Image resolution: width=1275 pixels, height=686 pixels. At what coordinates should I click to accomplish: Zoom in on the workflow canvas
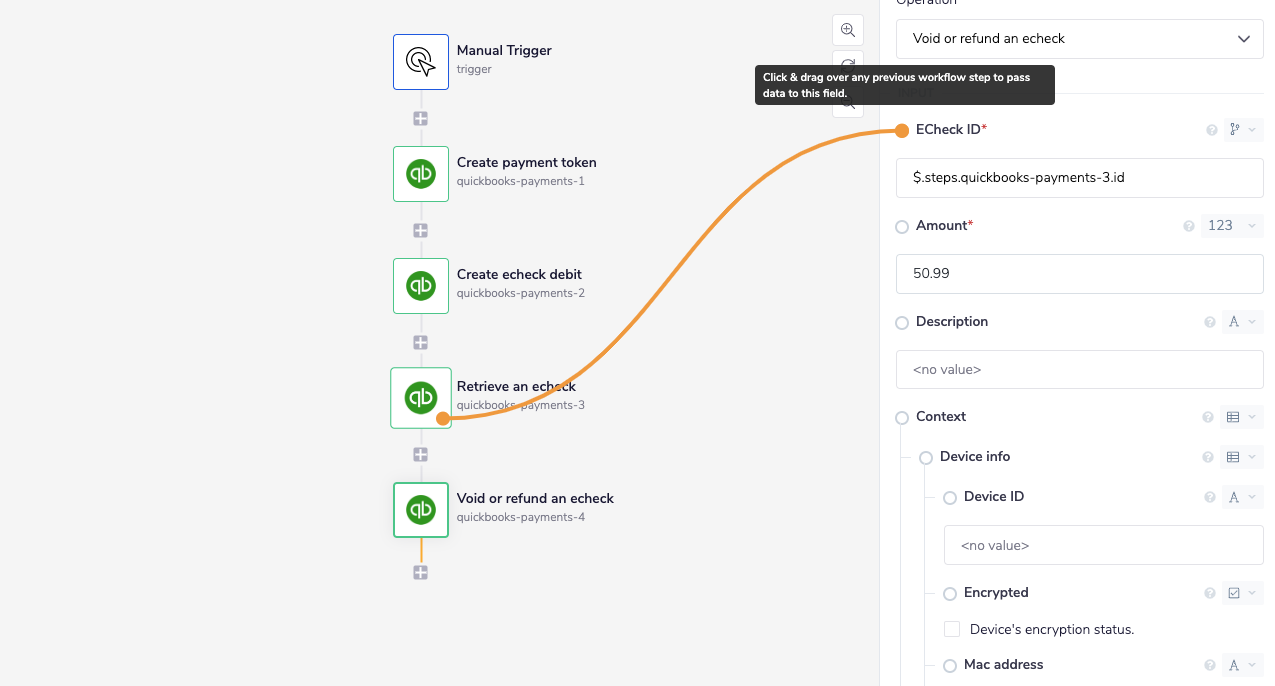[x=847, y=30]
